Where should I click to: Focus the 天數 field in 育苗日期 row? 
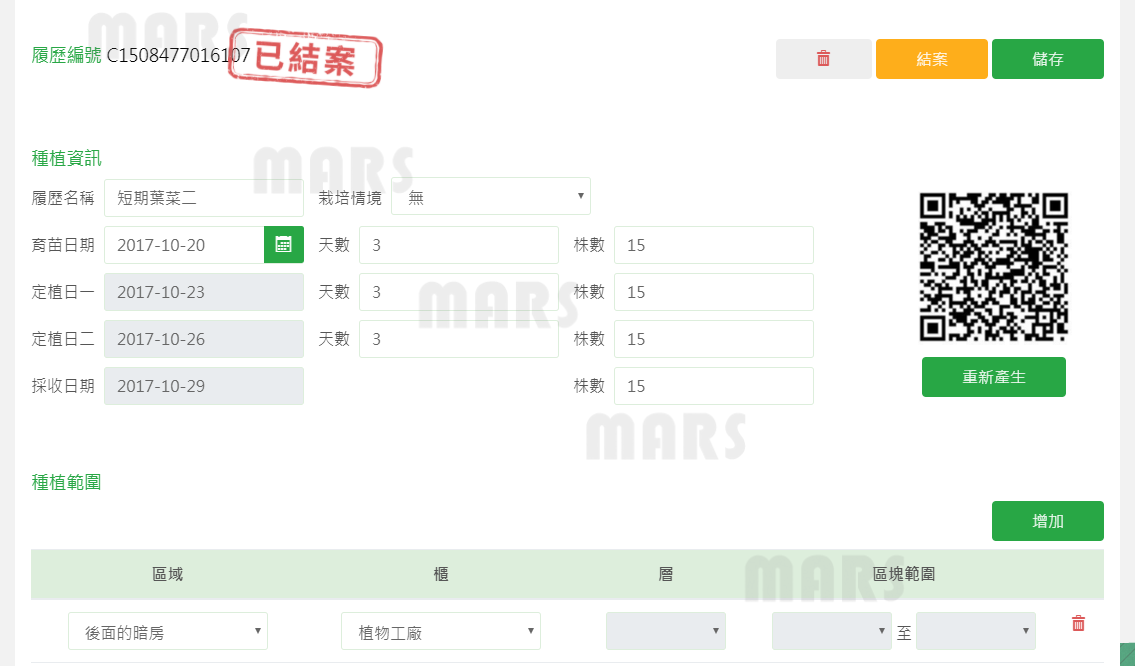tap(458, 245)
